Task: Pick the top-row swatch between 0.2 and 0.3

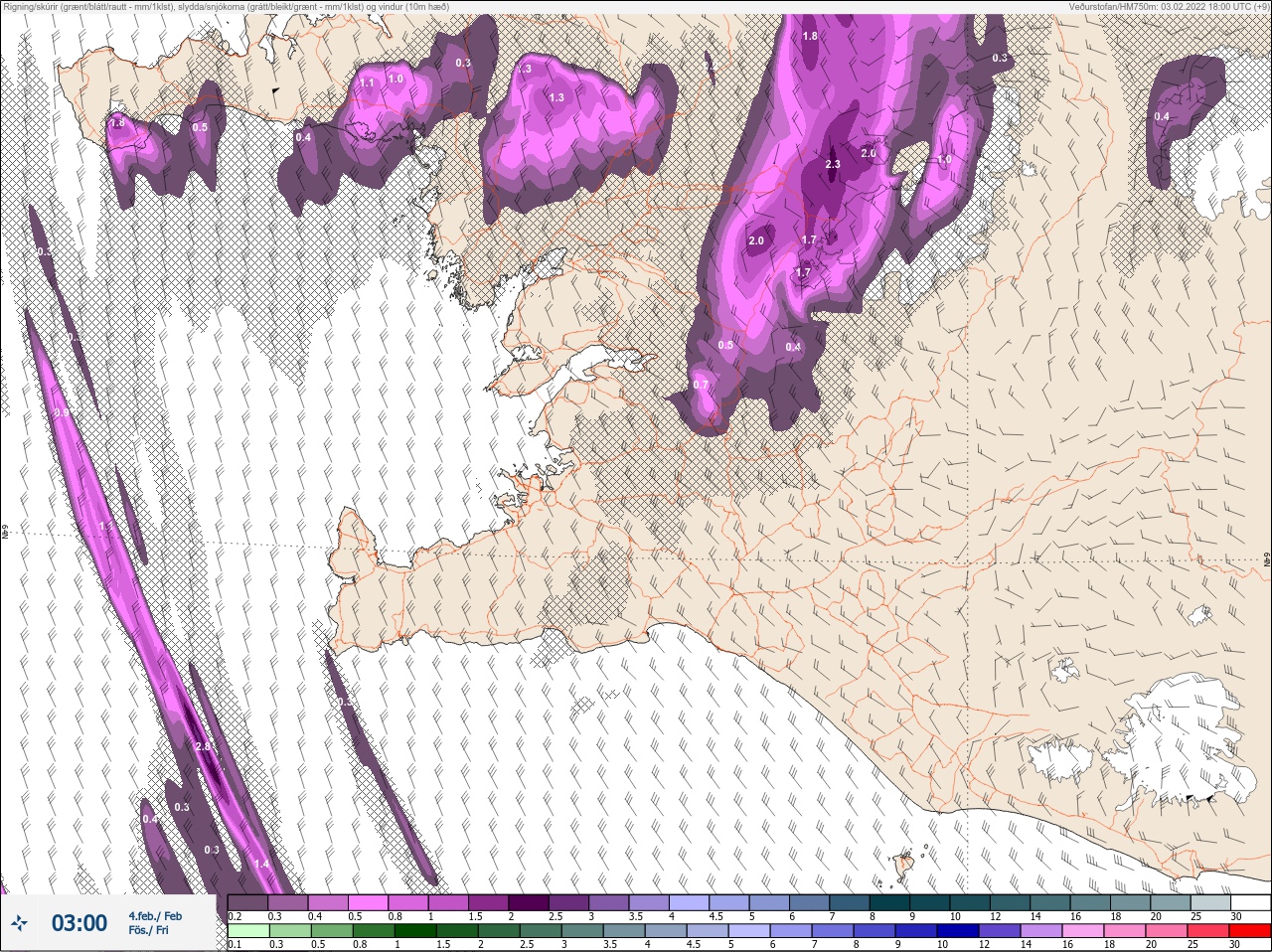Action: pyautogui.click(x=248, y=902)
